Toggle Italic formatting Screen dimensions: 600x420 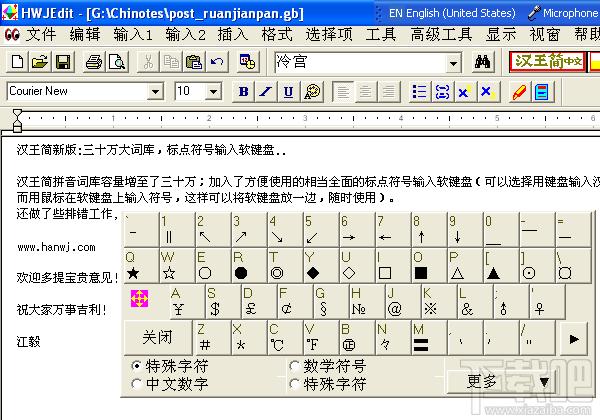[x=266, y=92]
